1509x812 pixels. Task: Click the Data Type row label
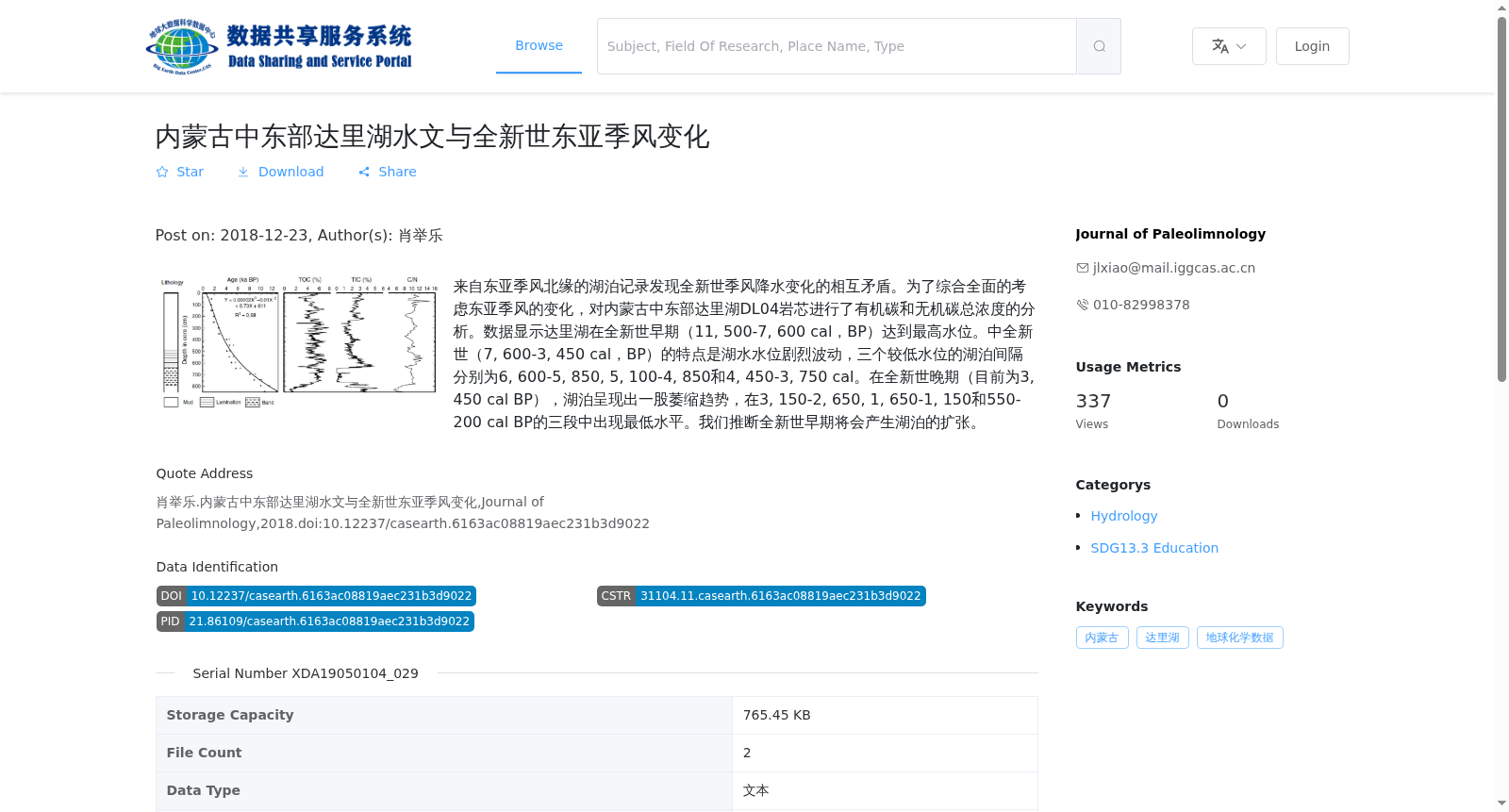(x=203, y=790)
